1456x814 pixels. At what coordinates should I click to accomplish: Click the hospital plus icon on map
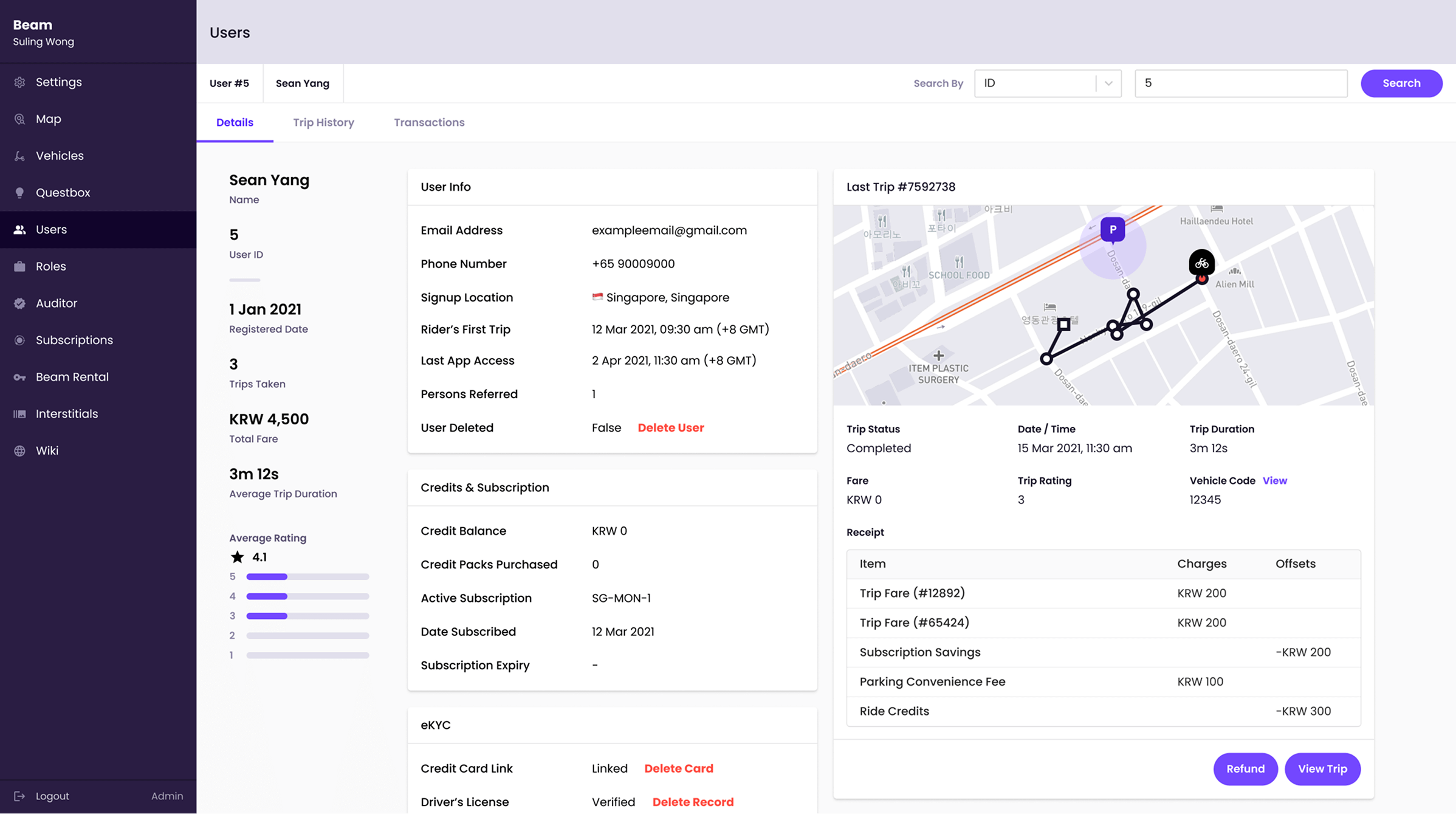coord(939,355)
